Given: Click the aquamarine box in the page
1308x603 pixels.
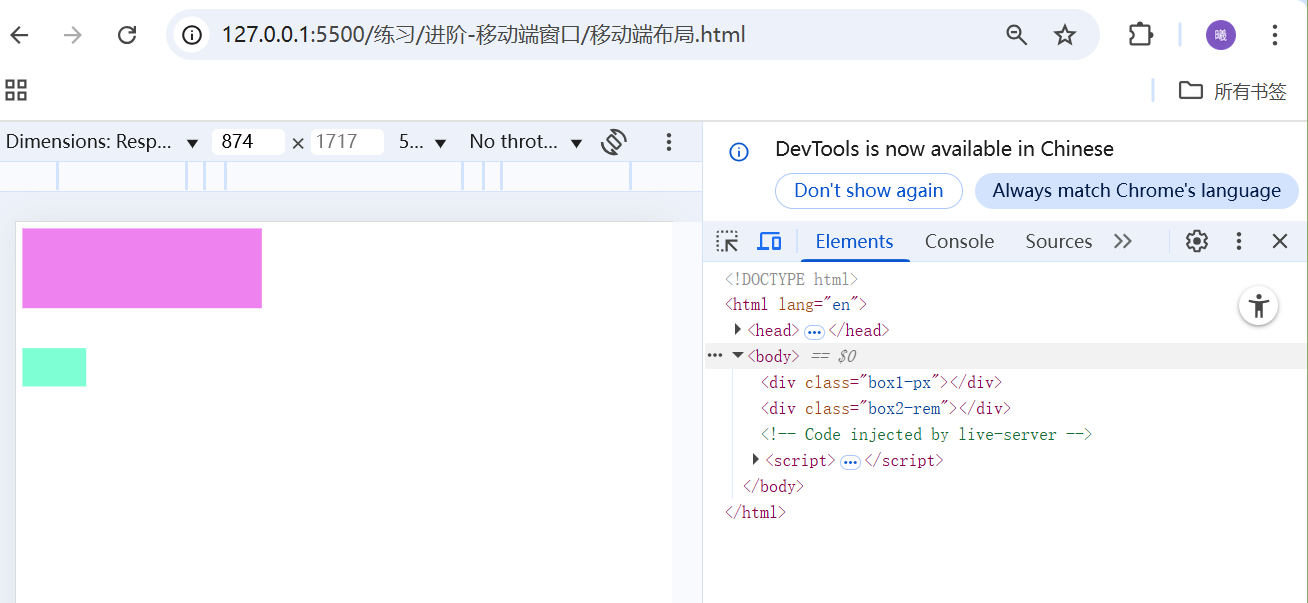Looking at the screenshot, I should pos(54,367).
